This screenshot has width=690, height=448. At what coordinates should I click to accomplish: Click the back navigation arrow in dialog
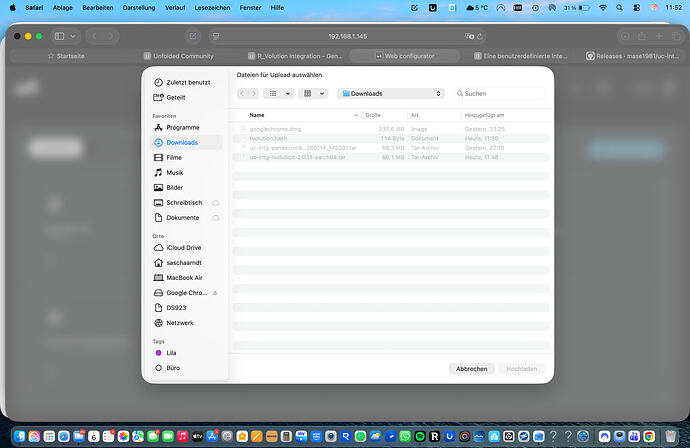tap(242, 93)
